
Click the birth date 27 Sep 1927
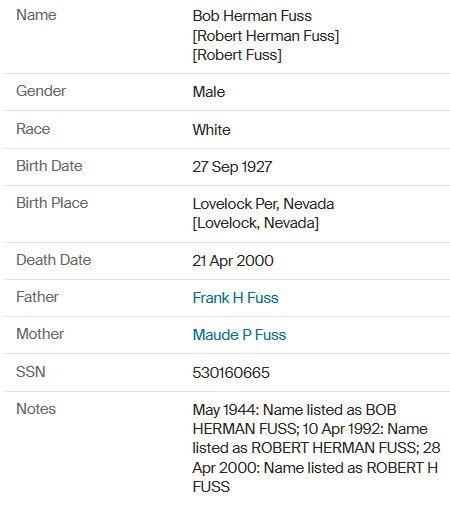232,167
